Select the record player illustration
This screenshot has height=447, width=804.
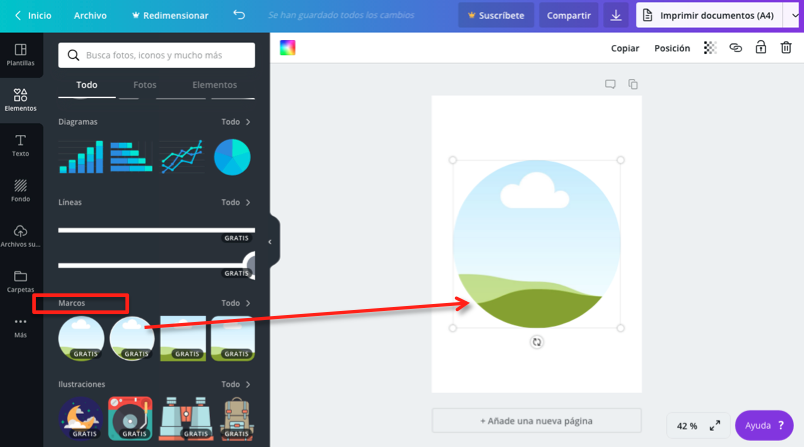tap(130, 419)
